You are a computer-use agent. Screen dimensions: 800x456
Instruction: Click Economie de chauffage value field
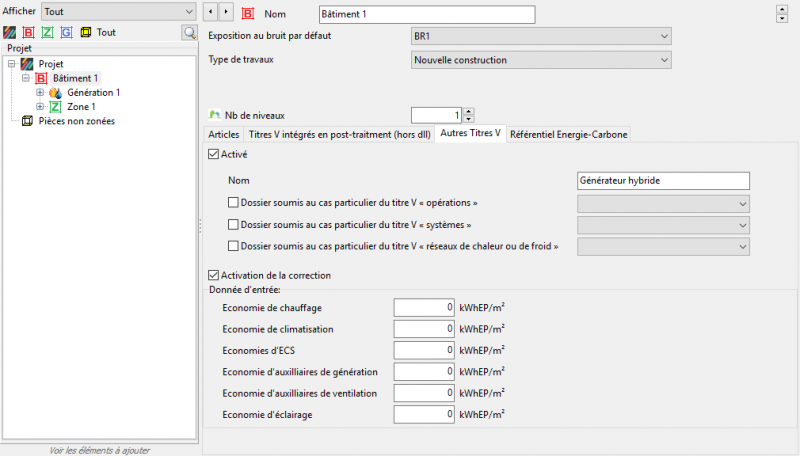(x=424, y=308)
